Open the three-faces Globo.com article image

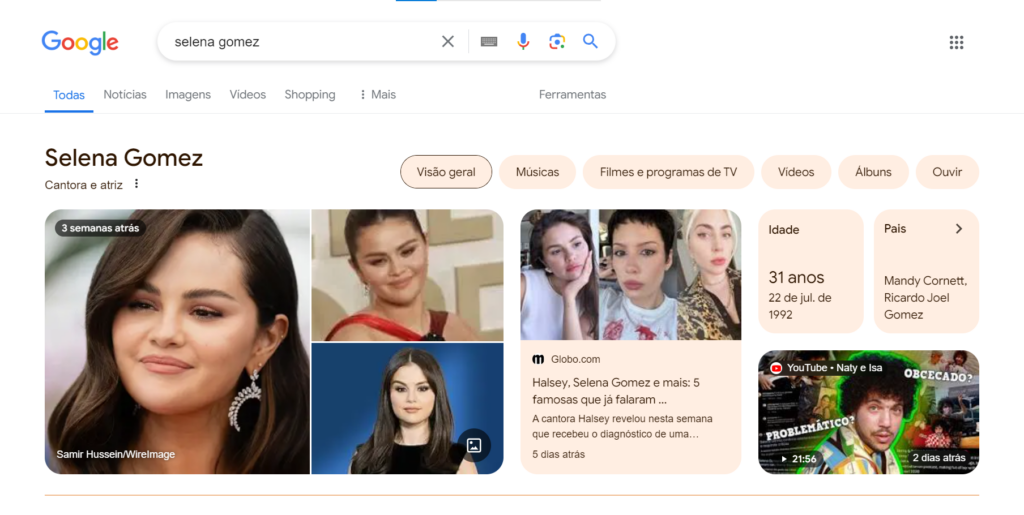[631, 275]
